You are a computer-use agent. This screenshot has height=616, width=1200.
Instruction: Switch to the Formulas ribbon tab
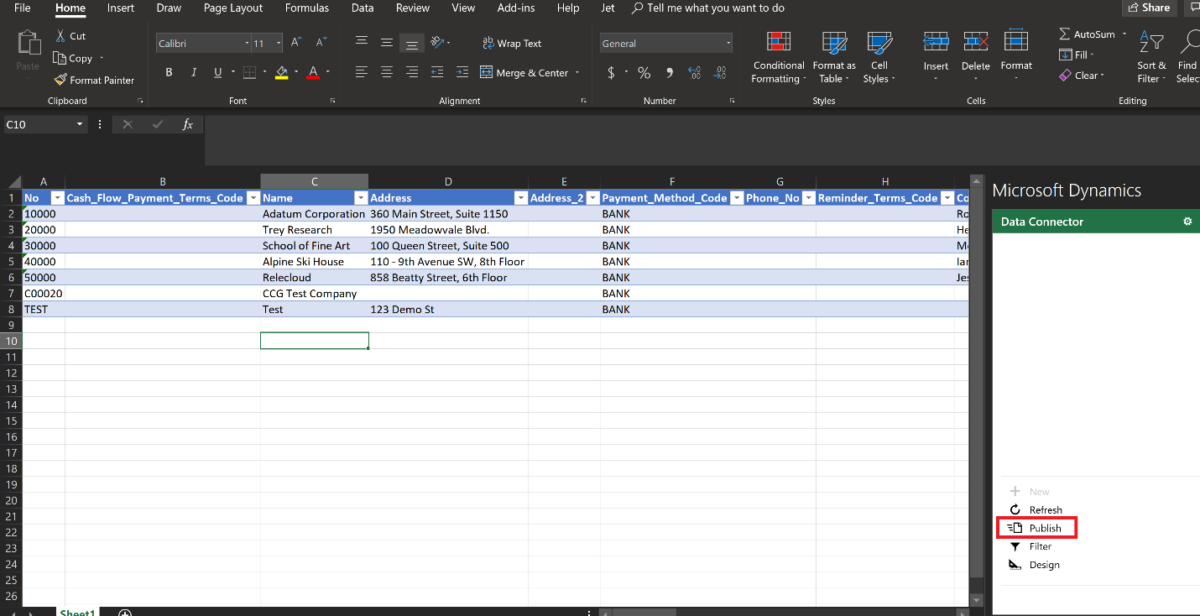pyautogui.click(x=307, y=8)
